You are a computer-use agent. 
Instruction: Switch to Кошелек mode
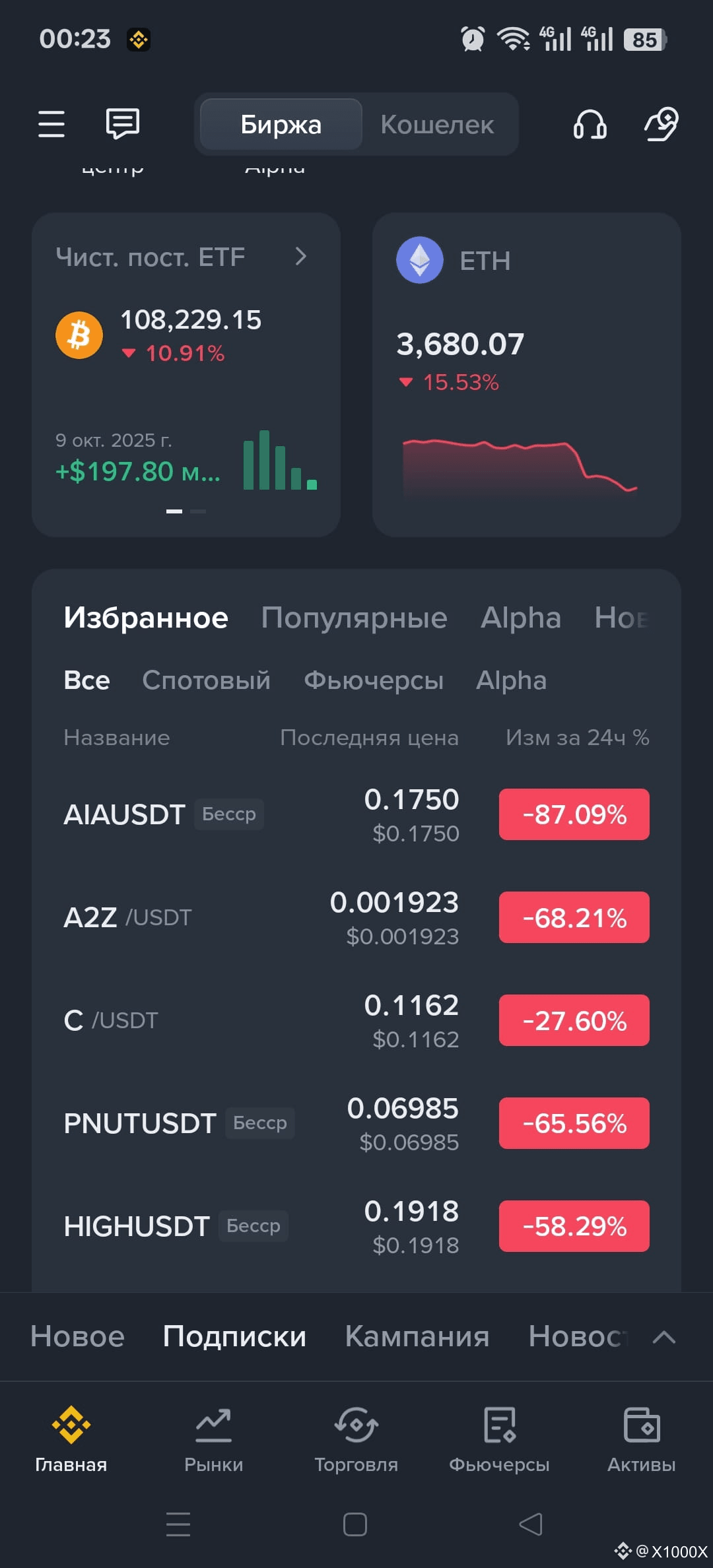437,124
